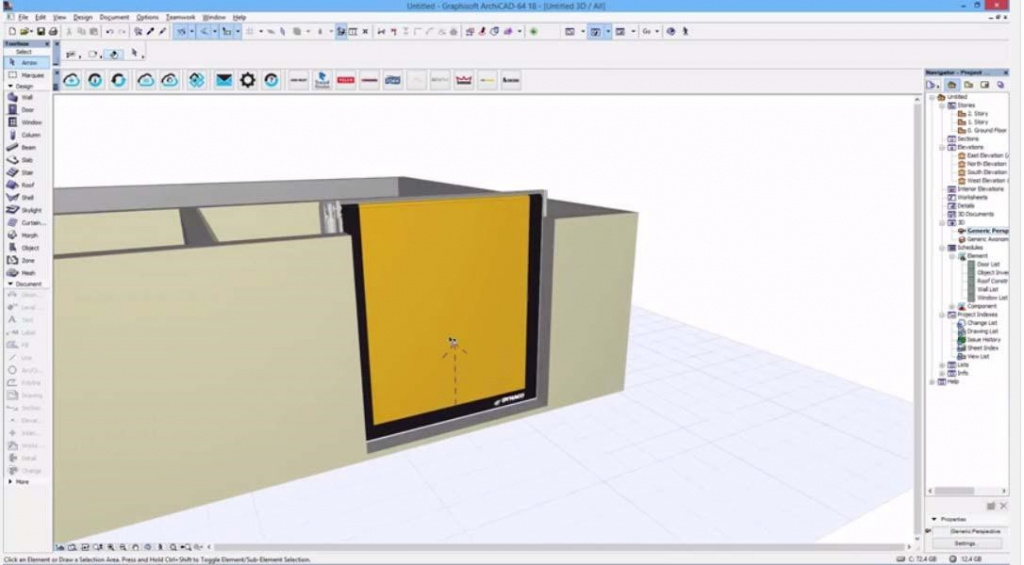Open the Design menu
The image size is (1024, 565).
(82, 18)
